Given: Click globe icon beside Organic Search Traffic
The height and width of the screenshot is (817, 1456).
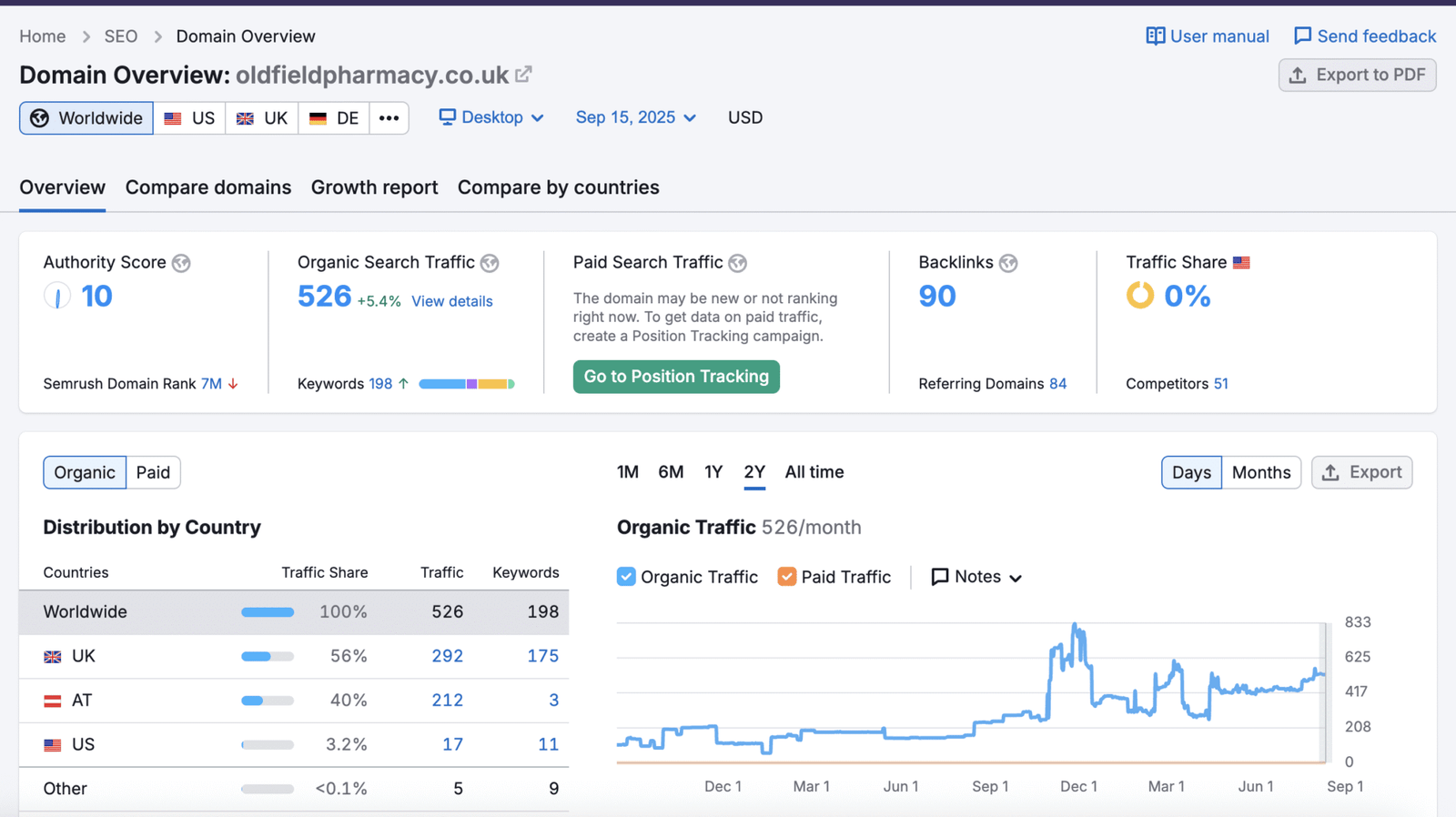Looking at the screenshot, I should pyautogui.click(x=490, y=263).
